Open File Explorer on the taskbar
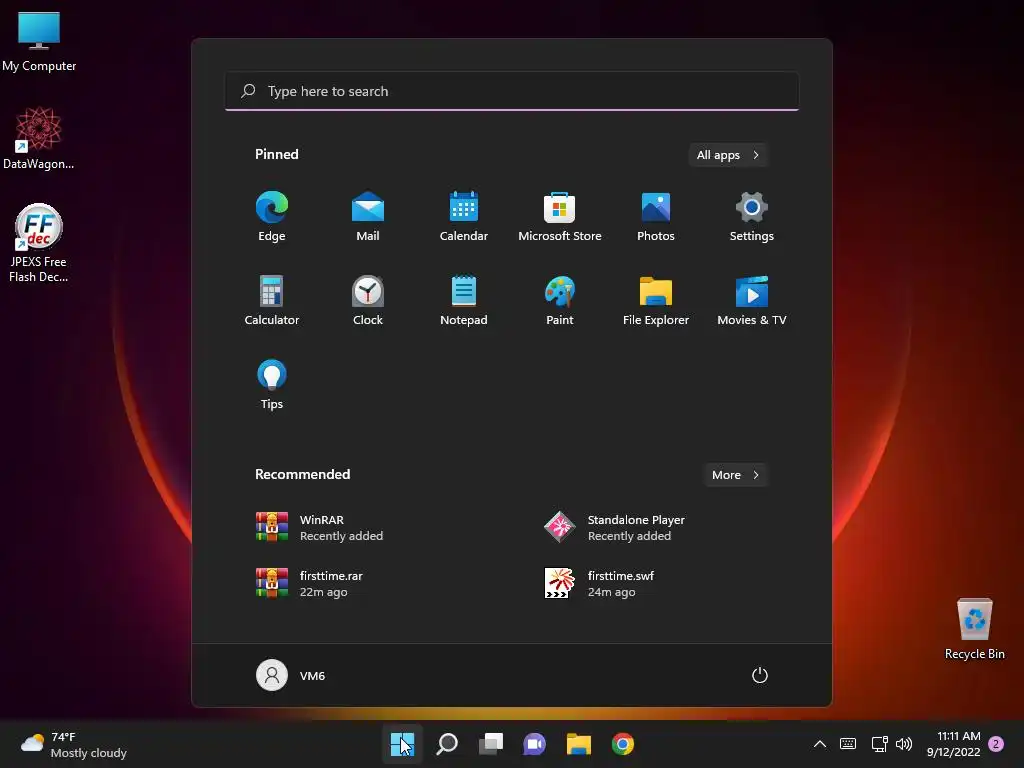This screenshot has width=1024, height=768. tap(579, 744)
